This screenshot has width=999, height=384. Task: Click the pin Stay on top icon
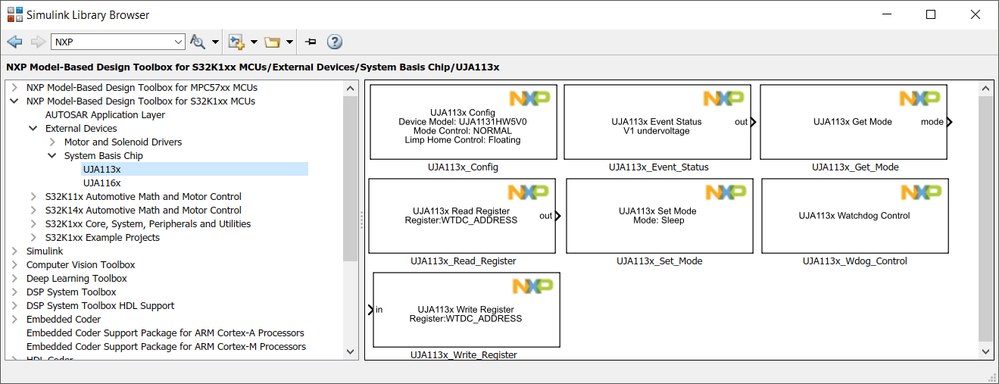point(311,42)
